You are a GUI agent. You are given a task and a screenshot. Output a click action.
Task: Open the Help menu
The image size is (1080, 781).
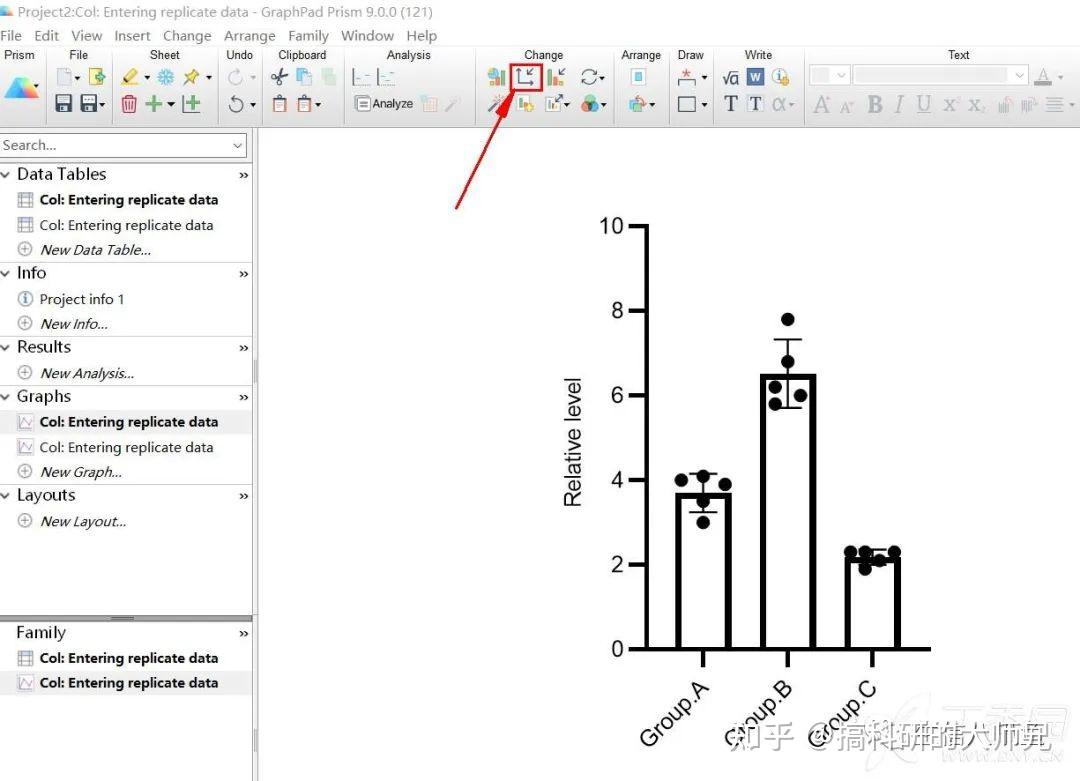(x=422, y=36)
